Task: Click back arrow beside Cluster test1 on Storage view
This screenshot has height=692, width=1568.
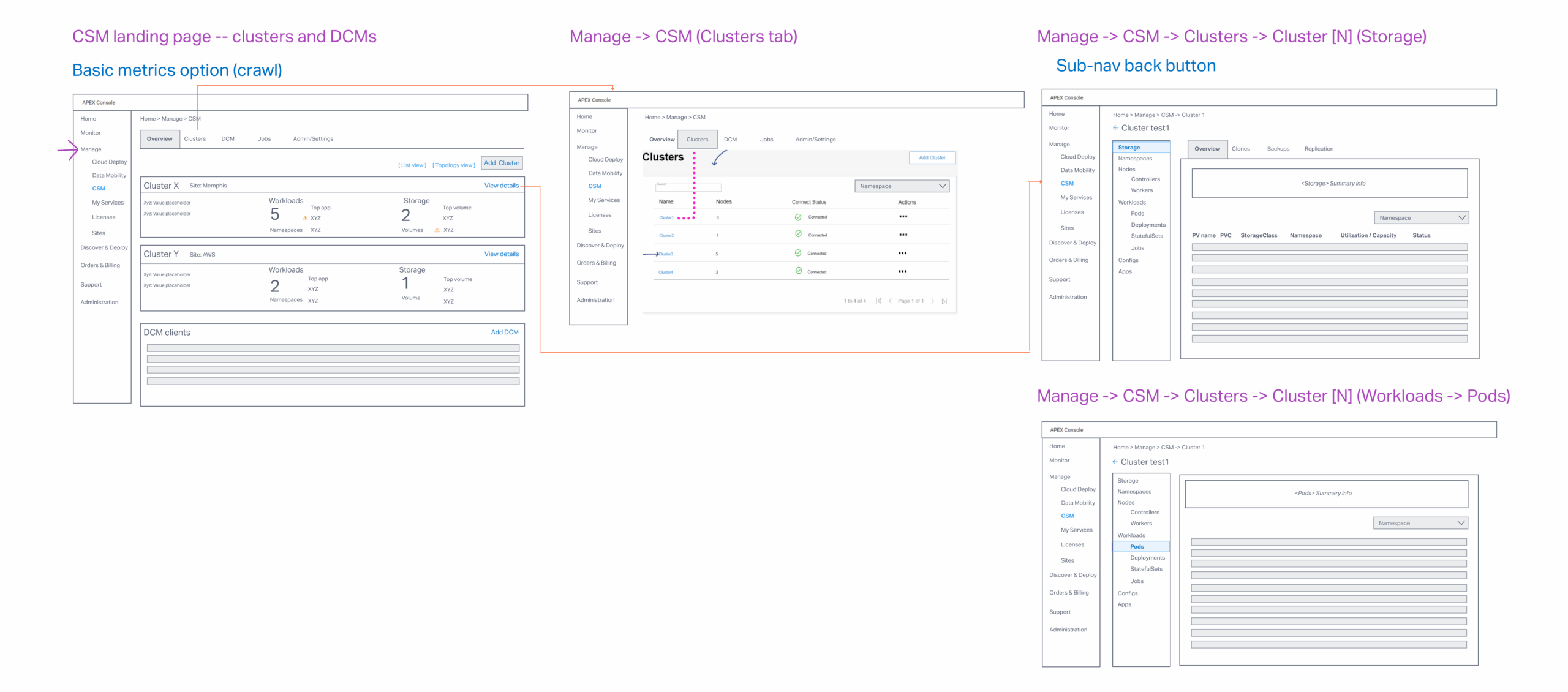Action: pos(1115,128)
